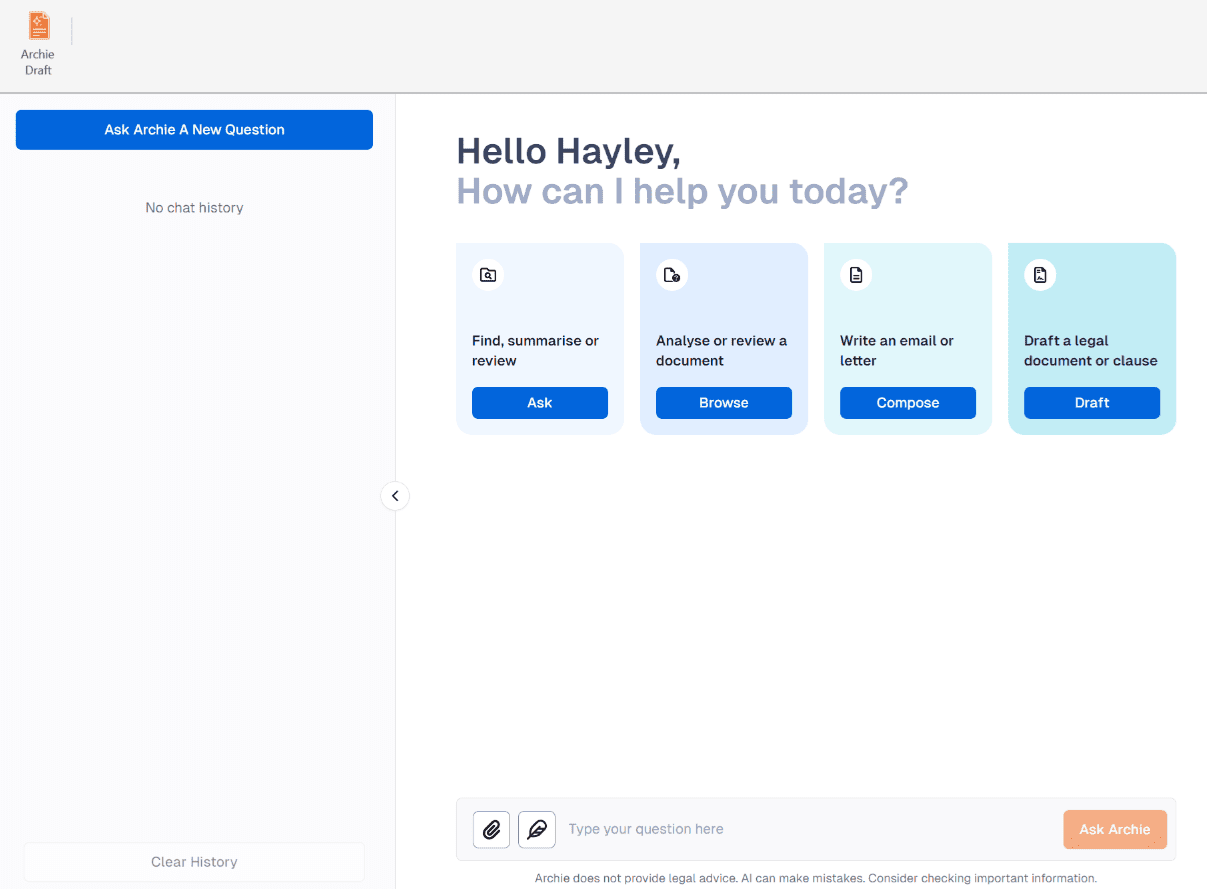Click the Draft button for legal document

(x=1092, y=403)
